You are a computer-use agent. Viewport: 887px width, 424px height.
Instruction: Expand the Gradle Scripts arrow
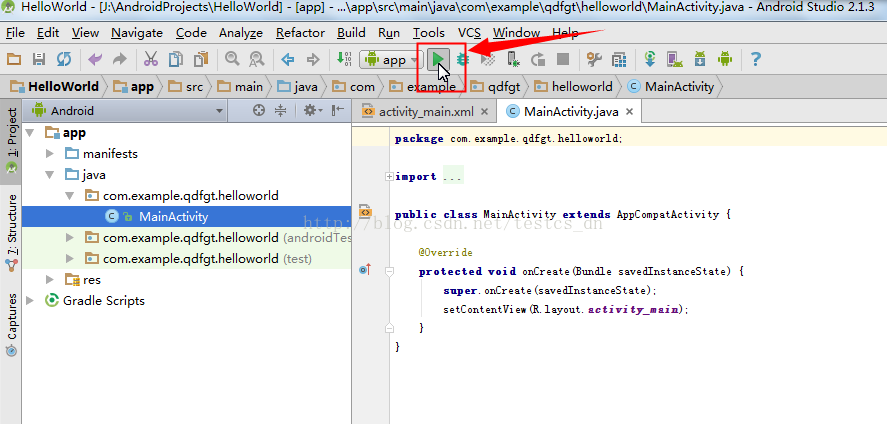tap(30, 300)
